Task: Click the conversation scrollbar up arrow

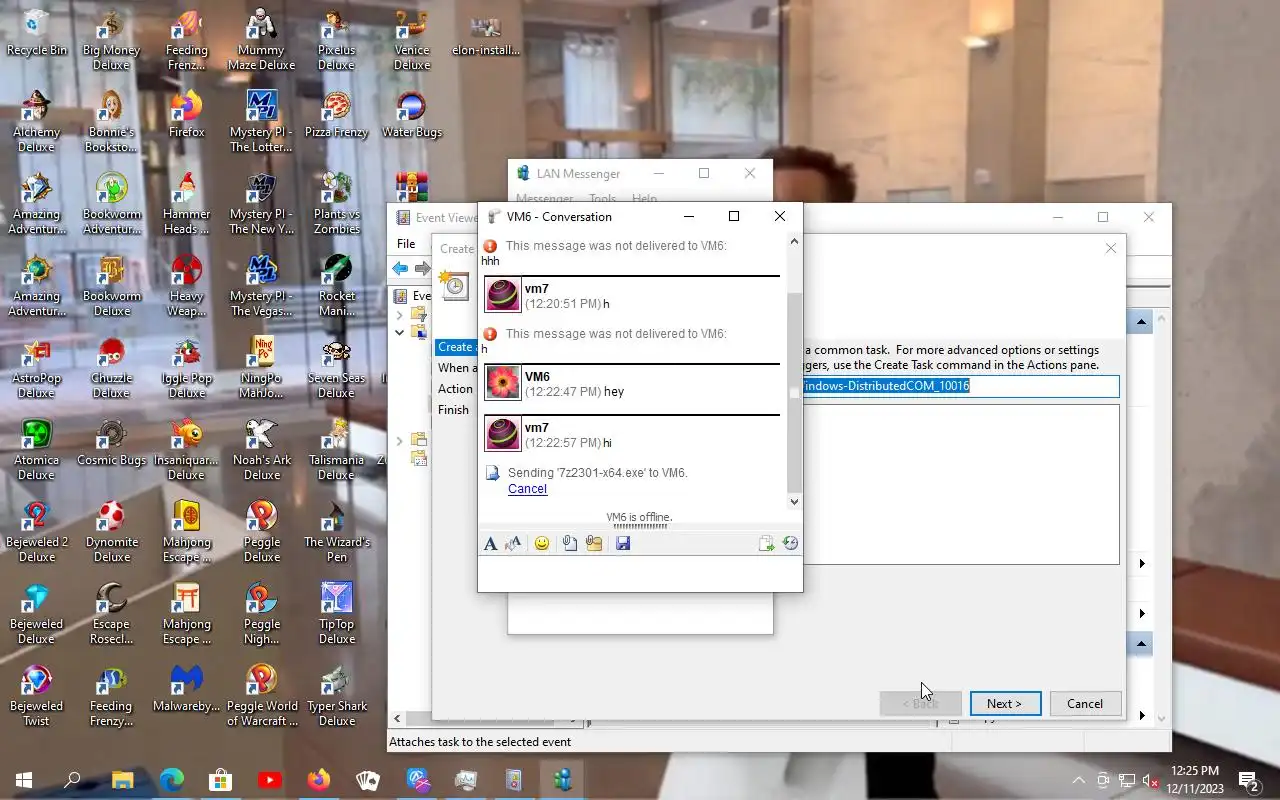Action: [795, 241]
